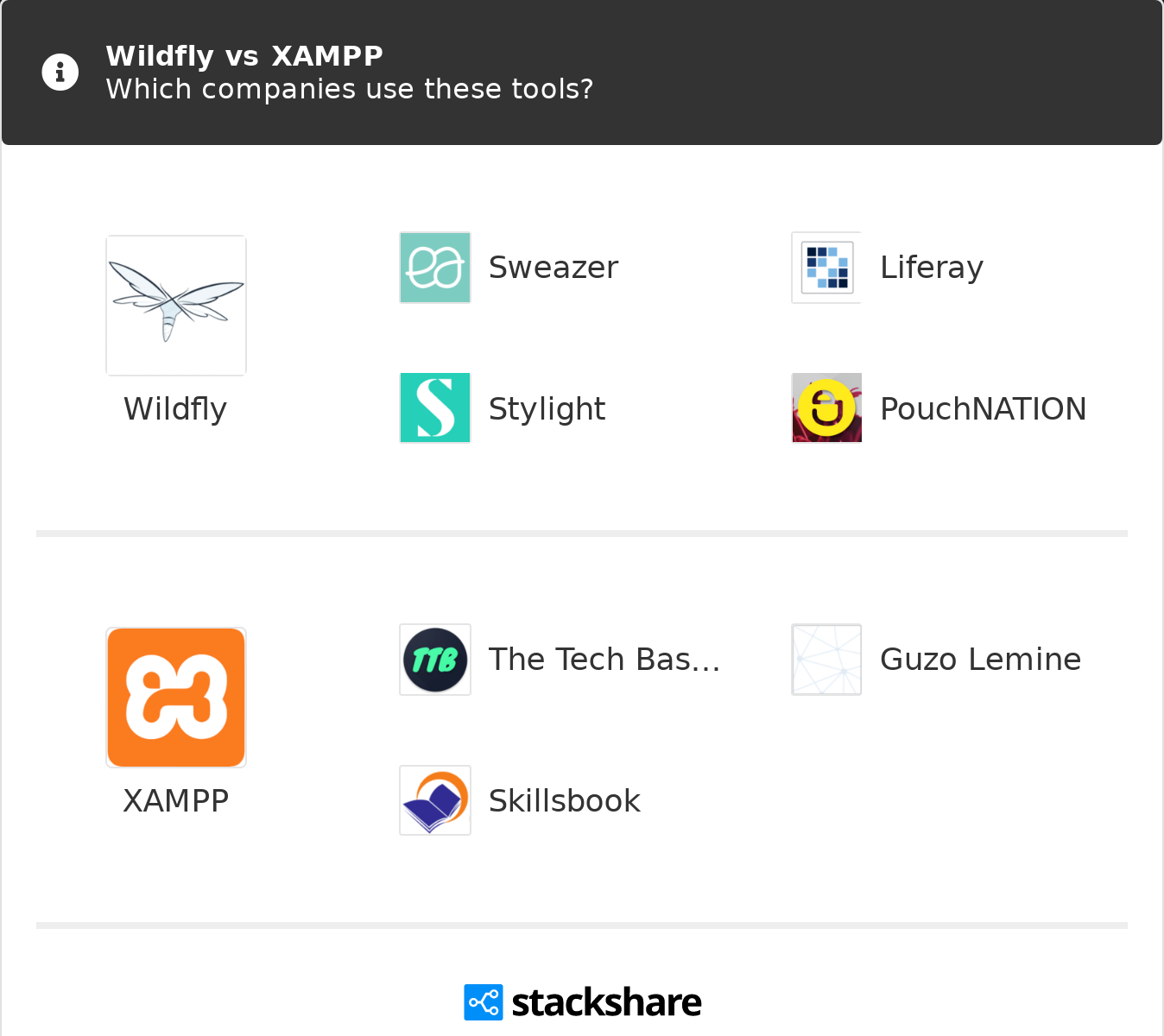Click the orange XAMPP logo
The width and height of the screenshot is (1164, 1036).
coord(176,698)
